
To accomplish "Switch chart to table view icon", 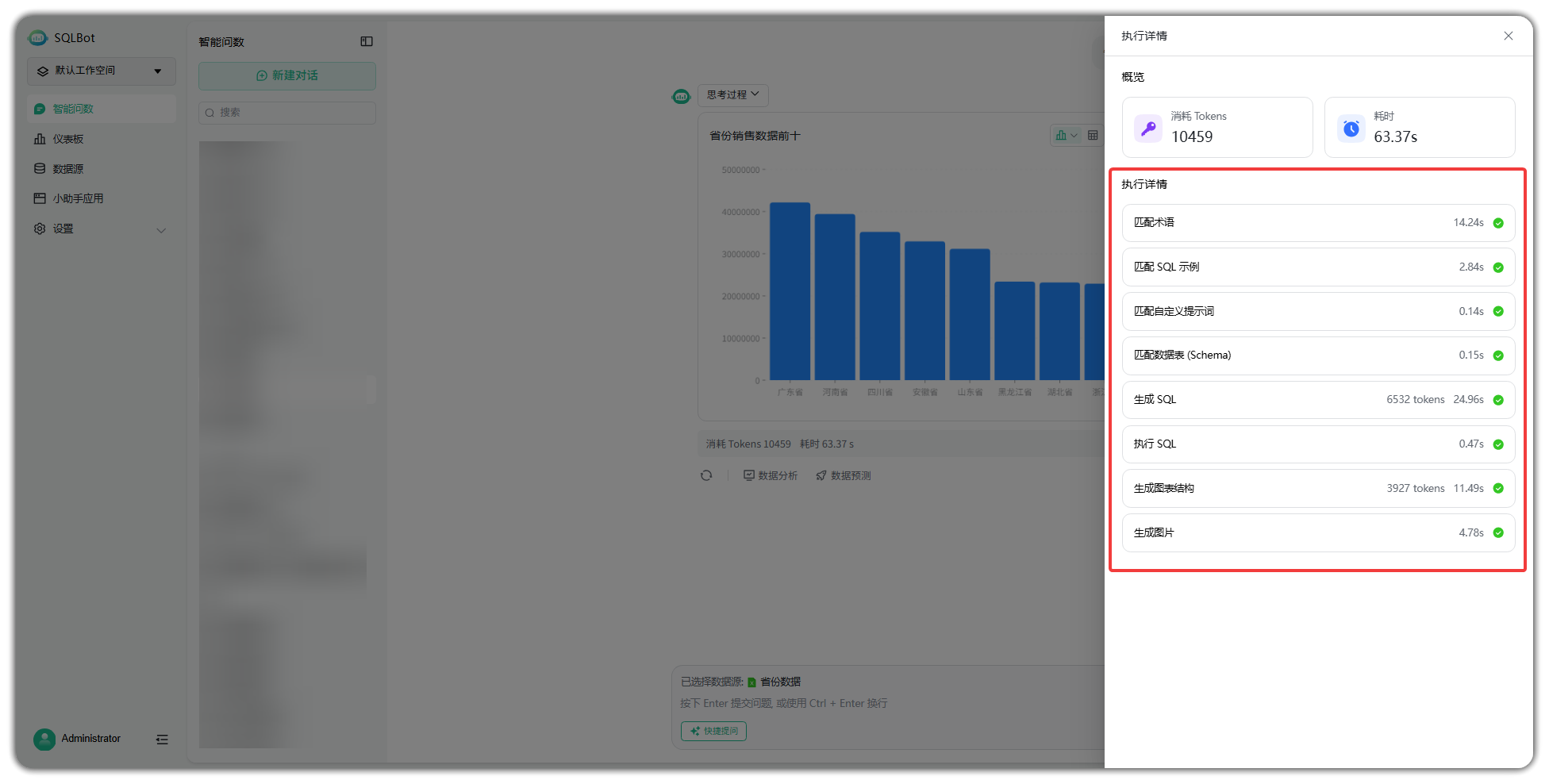I will point(1093,136).
